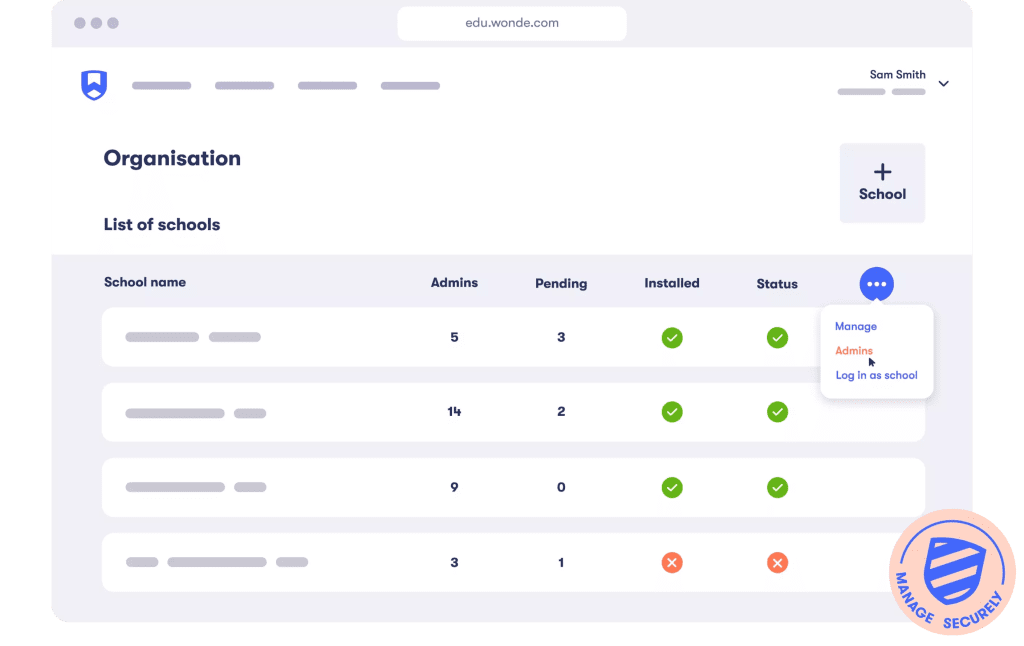Click the admins count 5

pos(454,337)
